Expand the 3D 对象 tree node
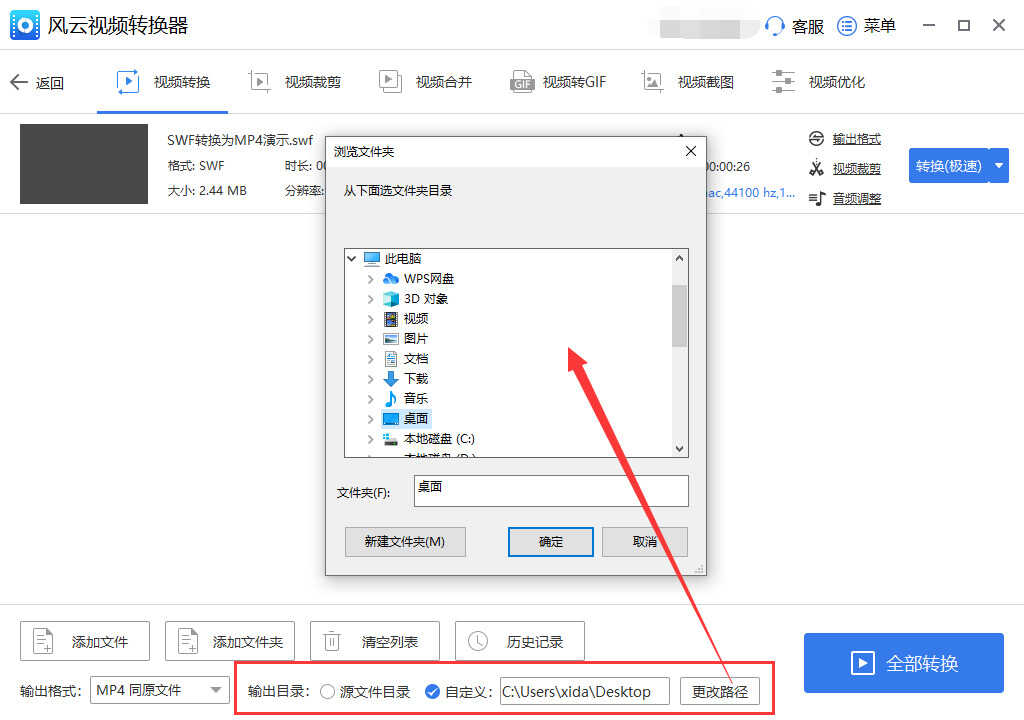The image size is (1024, 720). click(370, 299)
